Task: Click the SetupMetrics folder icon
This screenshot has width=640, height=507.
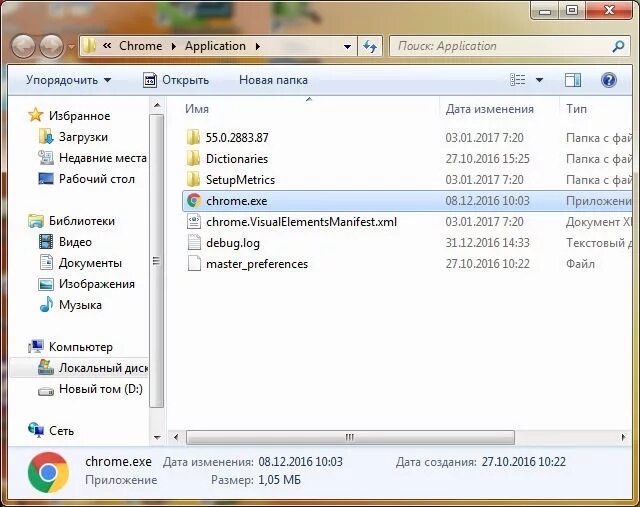Action: [193, 180]
